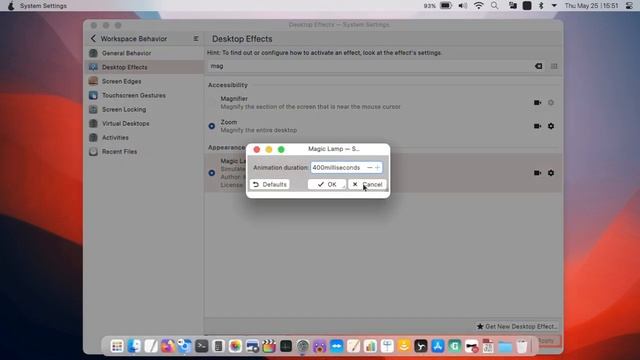Open the blue folder in dock
Viewport: 640px width, 360px height.
click(x=505, y=347)
